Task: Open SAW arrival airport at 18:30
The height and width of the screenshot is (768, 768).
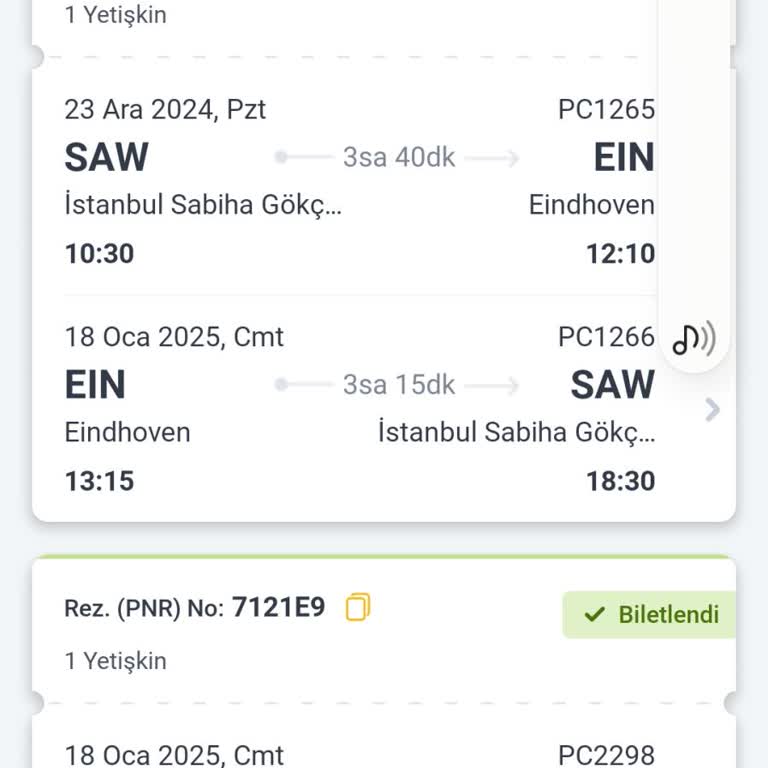Action: coord(612,385)
